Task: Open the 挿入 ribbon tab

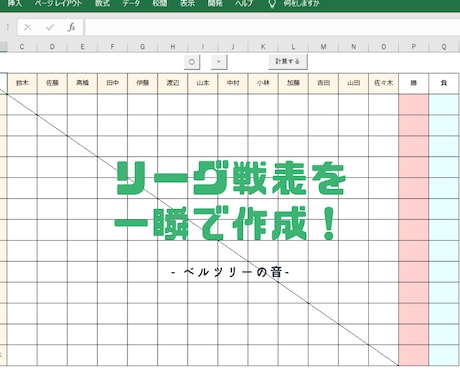Action: coord(15,4)
